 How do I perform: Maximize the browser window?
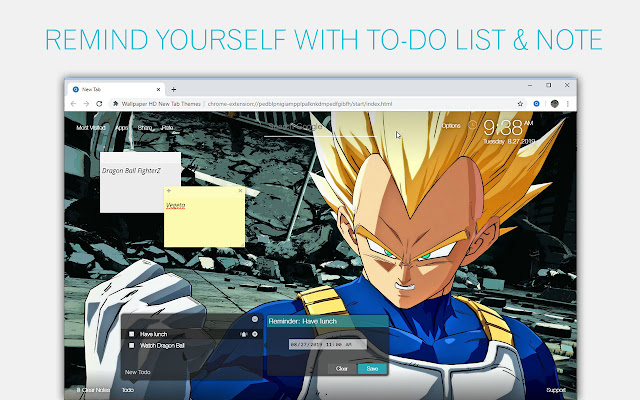[549, 85]
